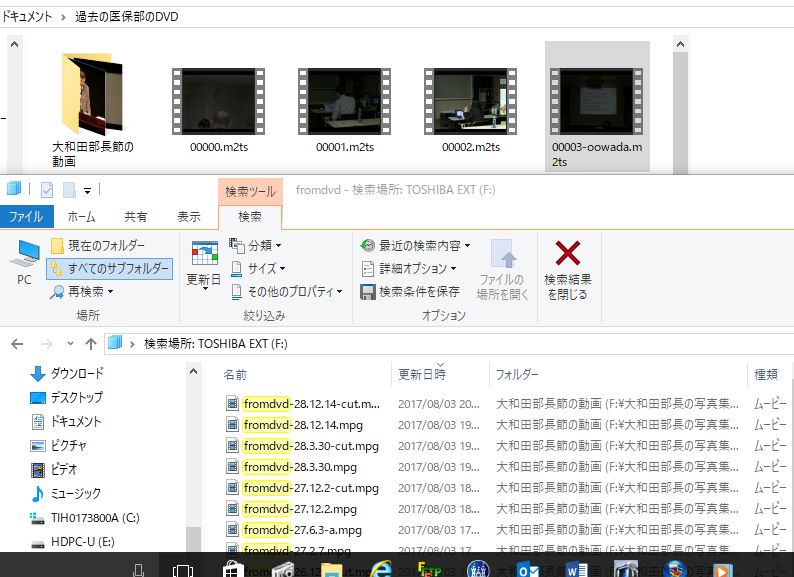This screenshot has height=577, width=794.
Task: Click the PC location icon in ribbon
Action: (26, 260)
